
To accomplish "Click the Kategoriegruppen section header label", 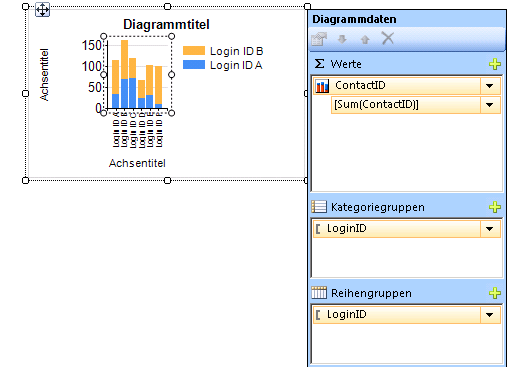I will pyautogui.click(x=378, y=207).
